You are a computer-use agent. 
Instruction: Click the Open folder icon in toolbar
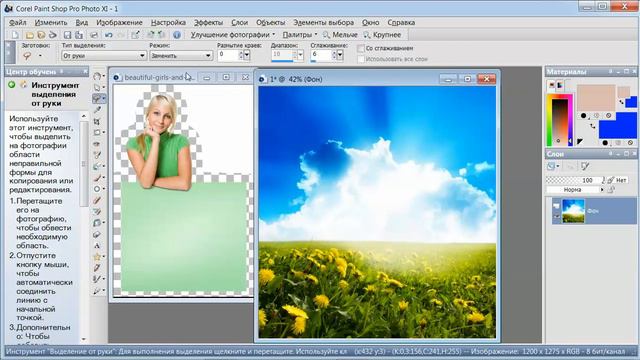click(x=29, y=35)
